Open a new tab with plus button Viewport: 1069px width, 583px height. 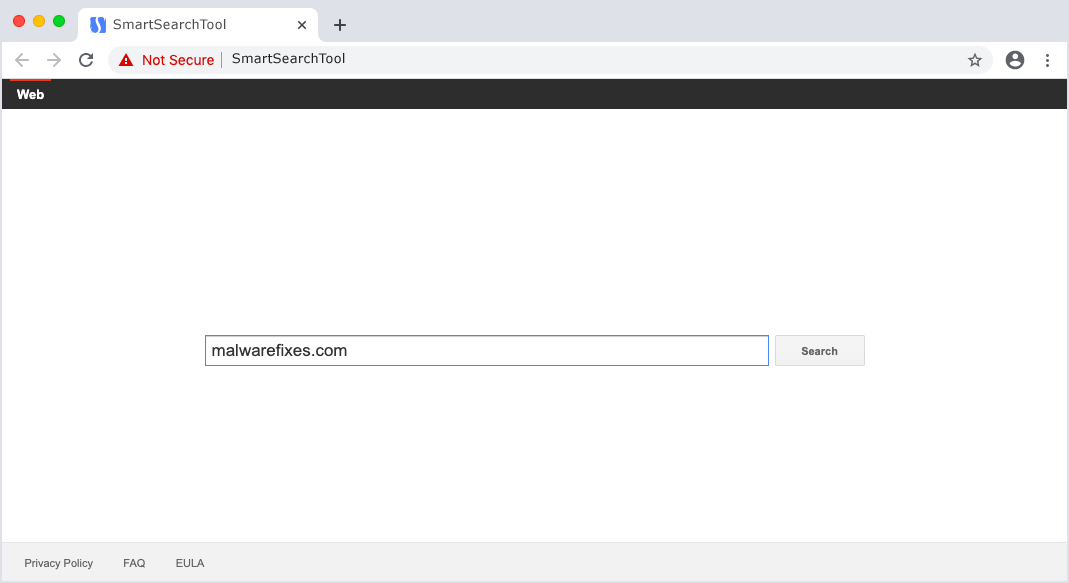[340, 25]
